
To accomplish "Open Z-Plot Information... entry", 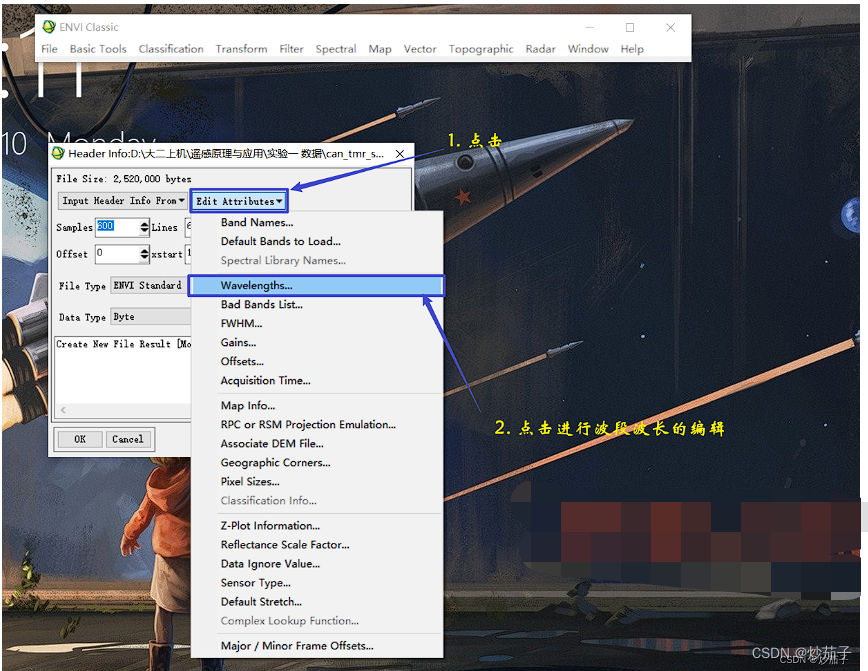I will coord(270,526).
